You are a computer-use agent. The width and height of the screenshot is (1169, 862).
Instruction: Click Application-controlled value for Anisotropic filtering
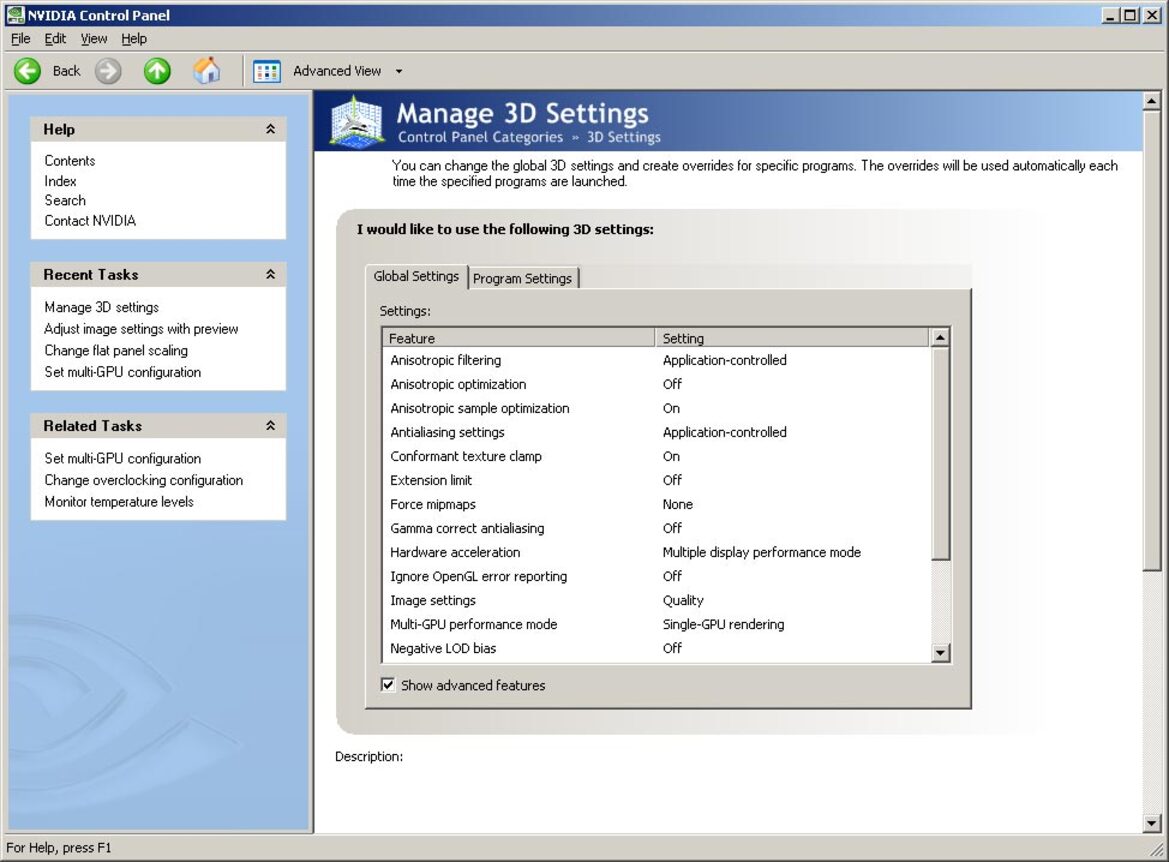[x=724, y=360]
